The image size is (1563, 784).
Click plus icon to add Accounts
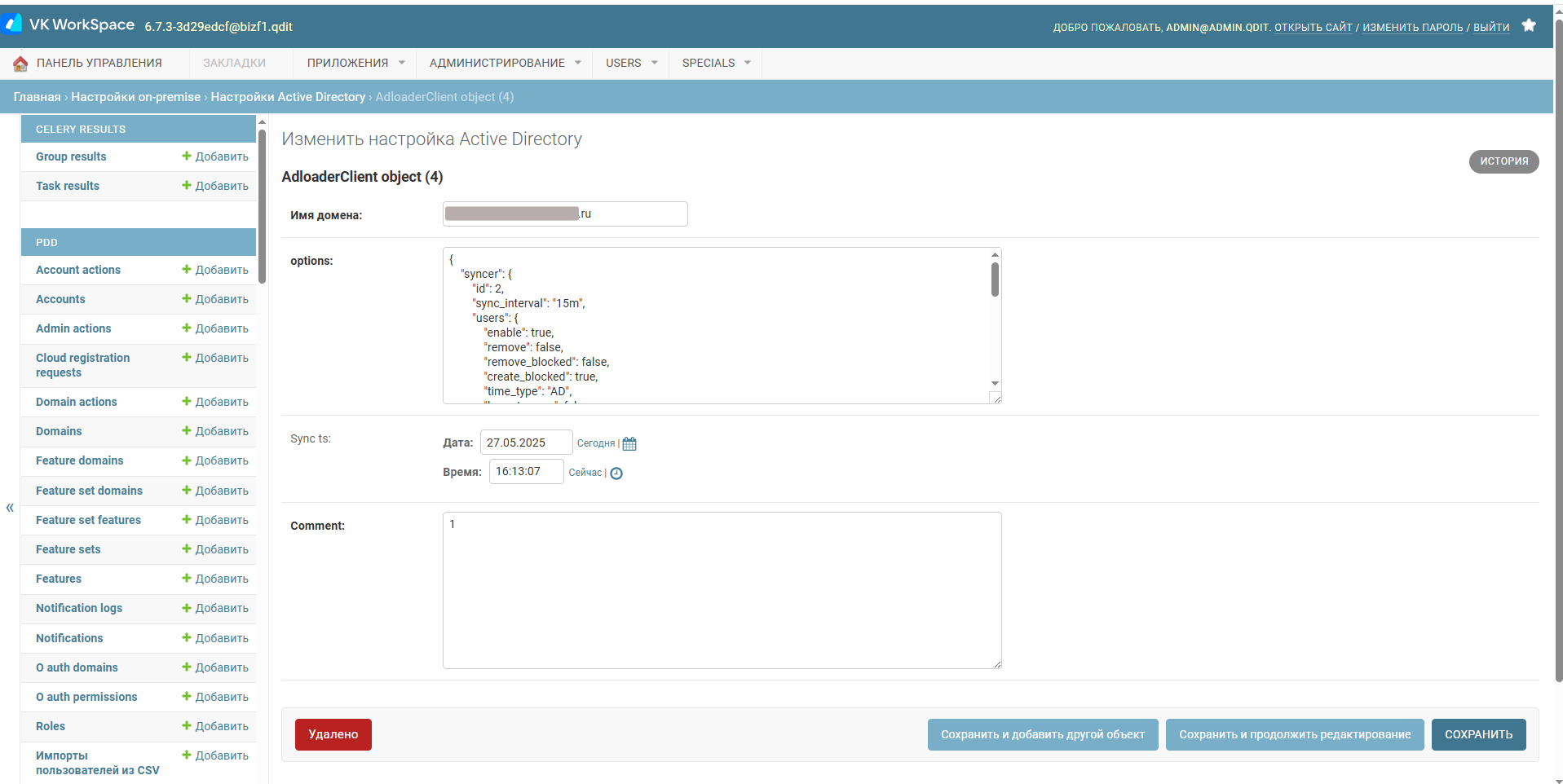point(187,299)
